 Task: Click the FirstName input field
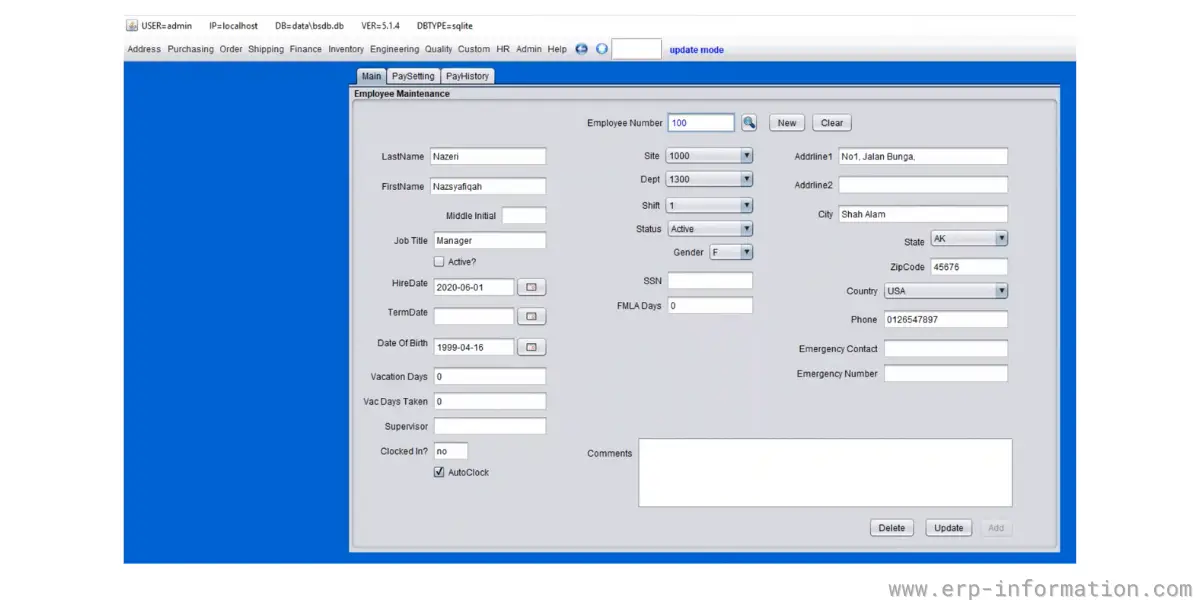488,186
